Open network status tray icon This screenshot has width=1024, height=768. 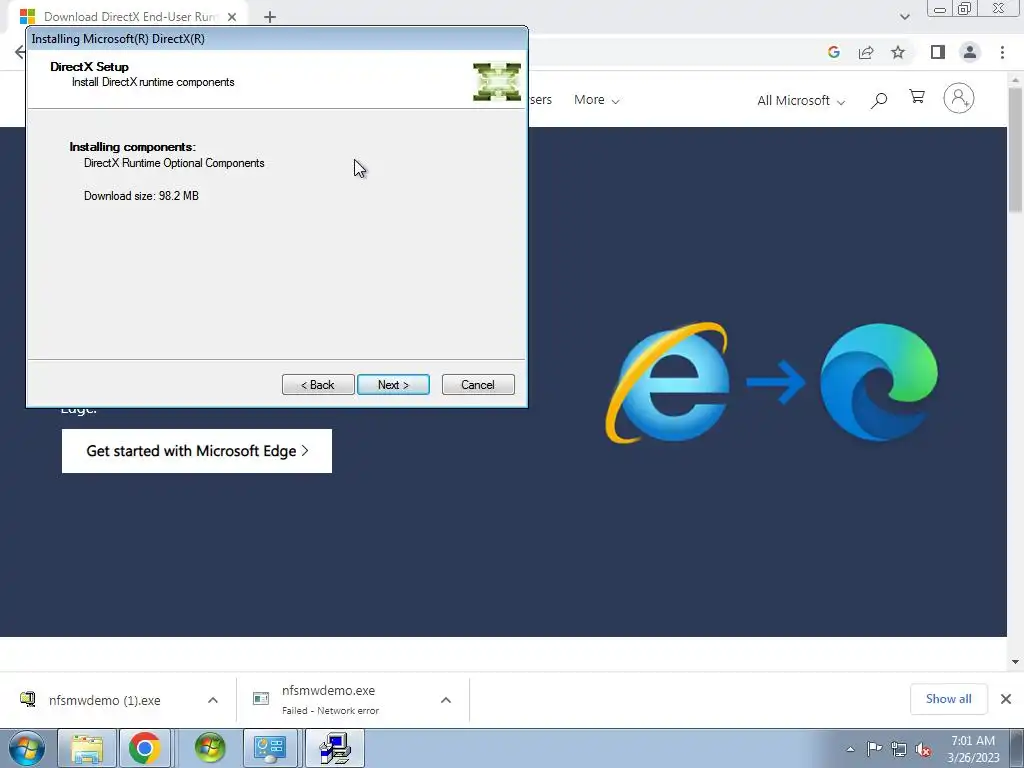pos(899,749)
